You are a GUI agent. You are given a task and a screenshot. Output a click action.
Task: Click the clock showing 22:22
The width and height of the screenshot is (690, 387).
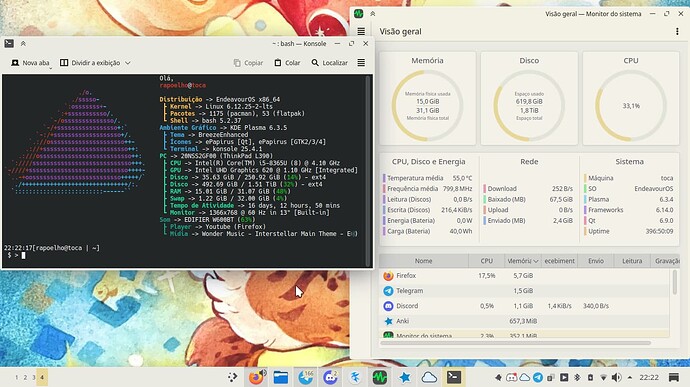(x=649, y=377)
